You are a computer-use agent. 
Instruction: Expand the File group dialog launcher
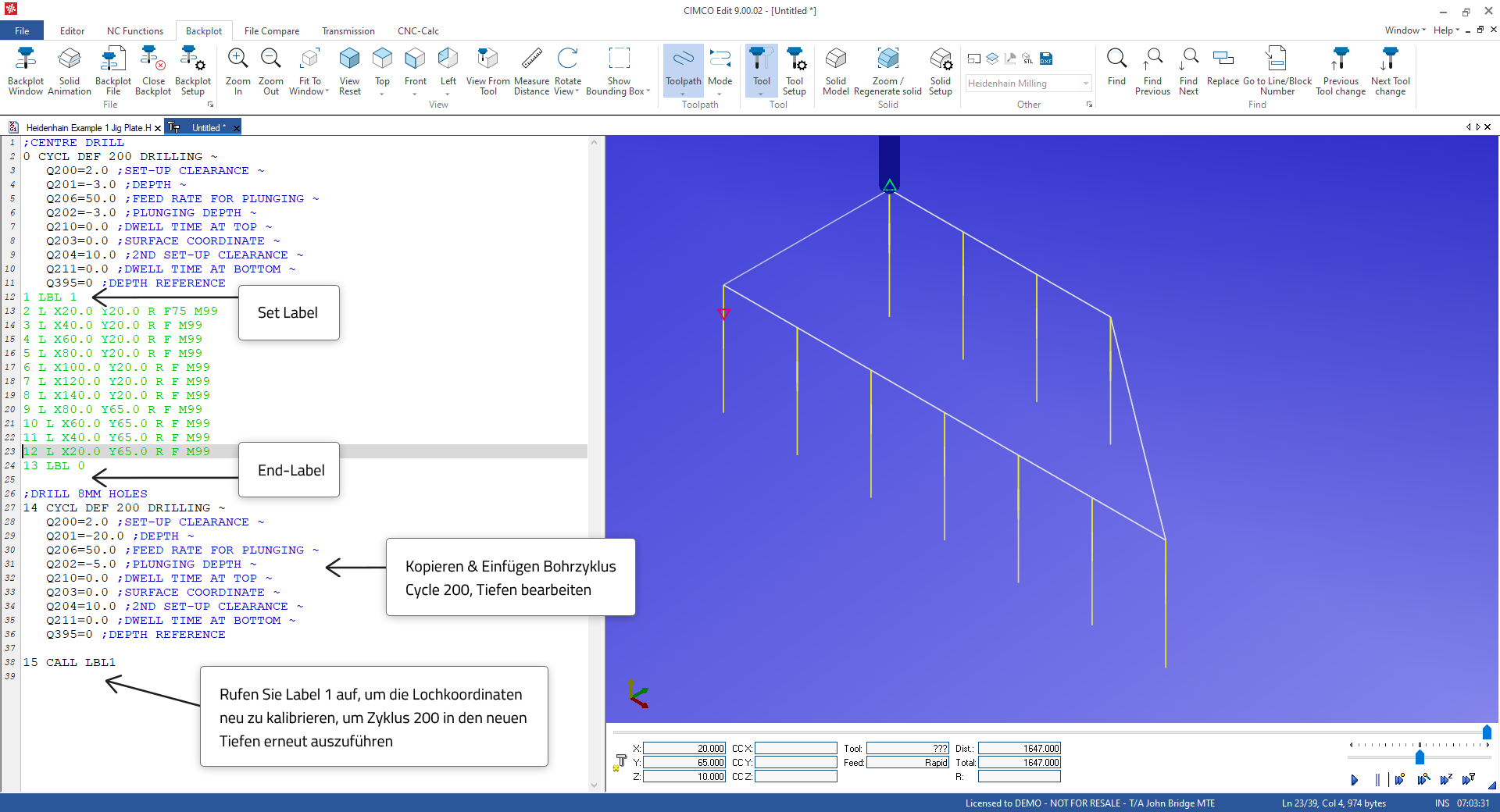coord(210,105)
